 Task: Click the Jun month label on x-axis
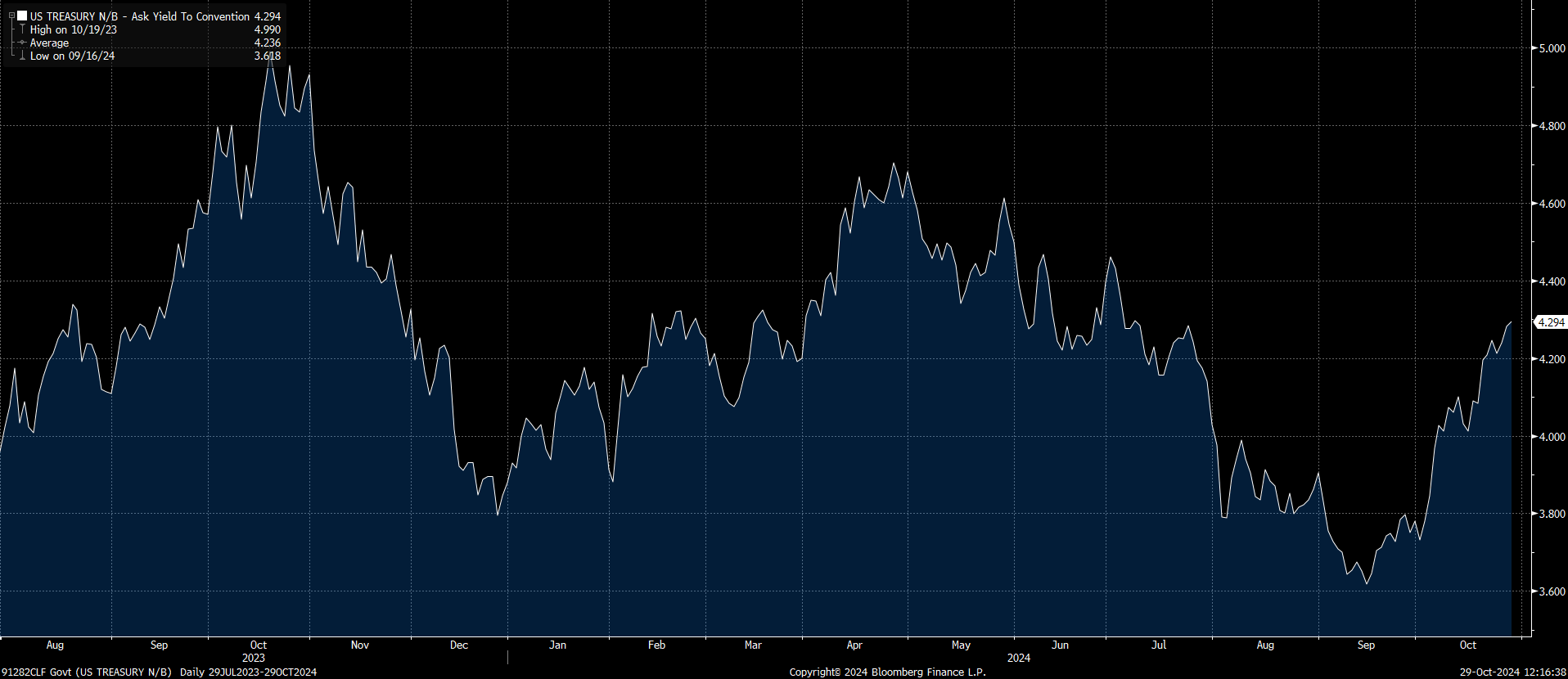[x=1060, y=645]
